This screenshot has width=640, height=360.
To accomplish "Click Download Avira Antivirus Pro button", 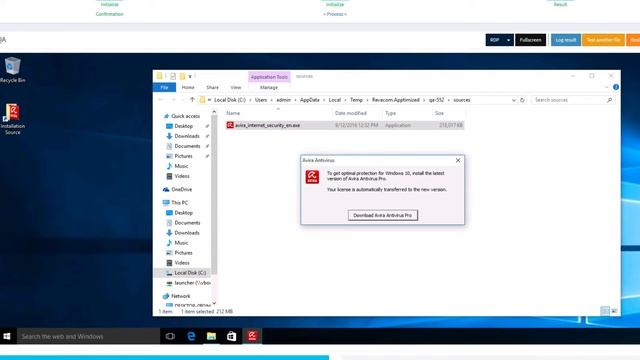I will [x=382, y=215].
